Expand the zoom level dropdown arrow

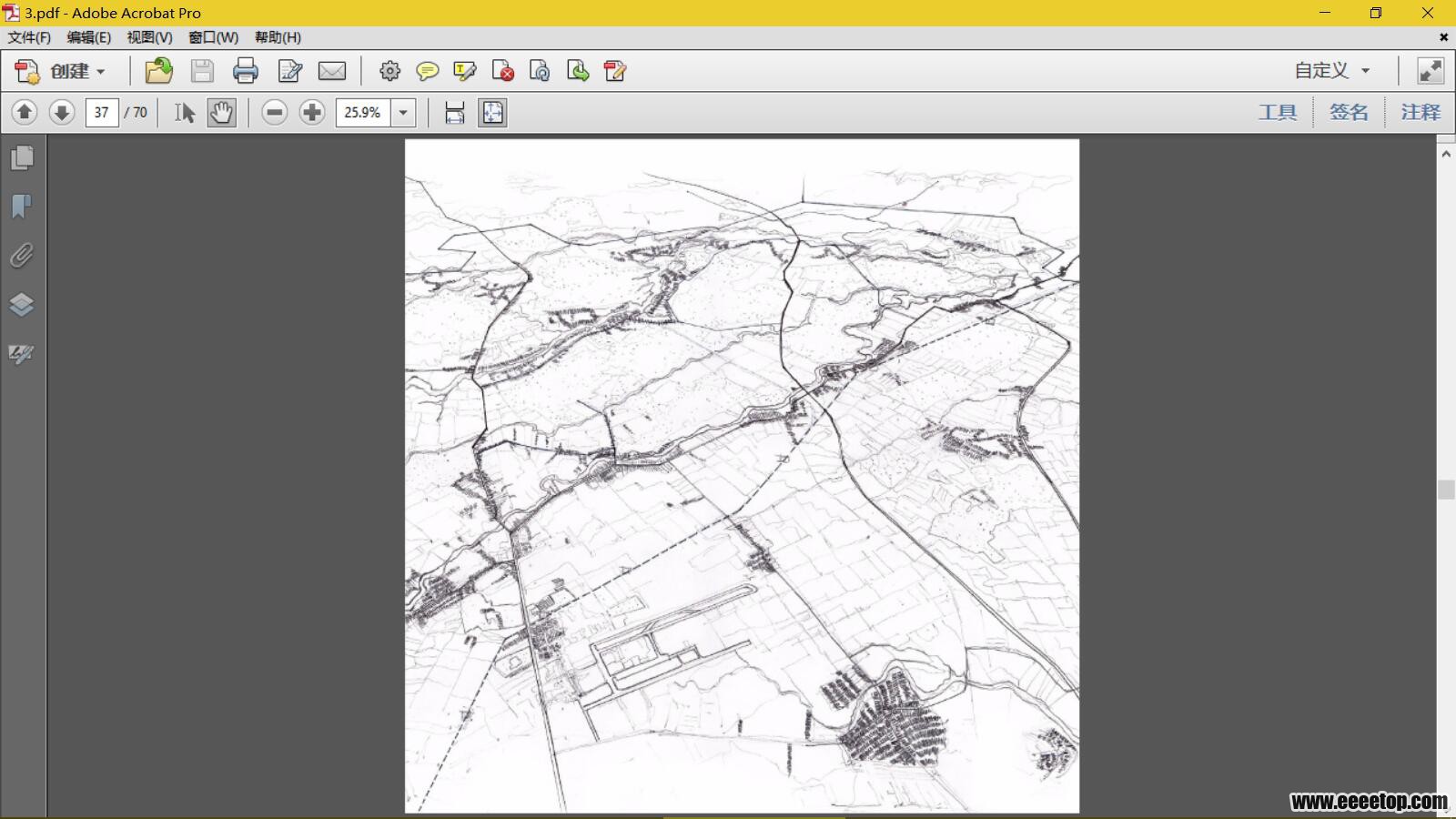(x=403, y=112)
